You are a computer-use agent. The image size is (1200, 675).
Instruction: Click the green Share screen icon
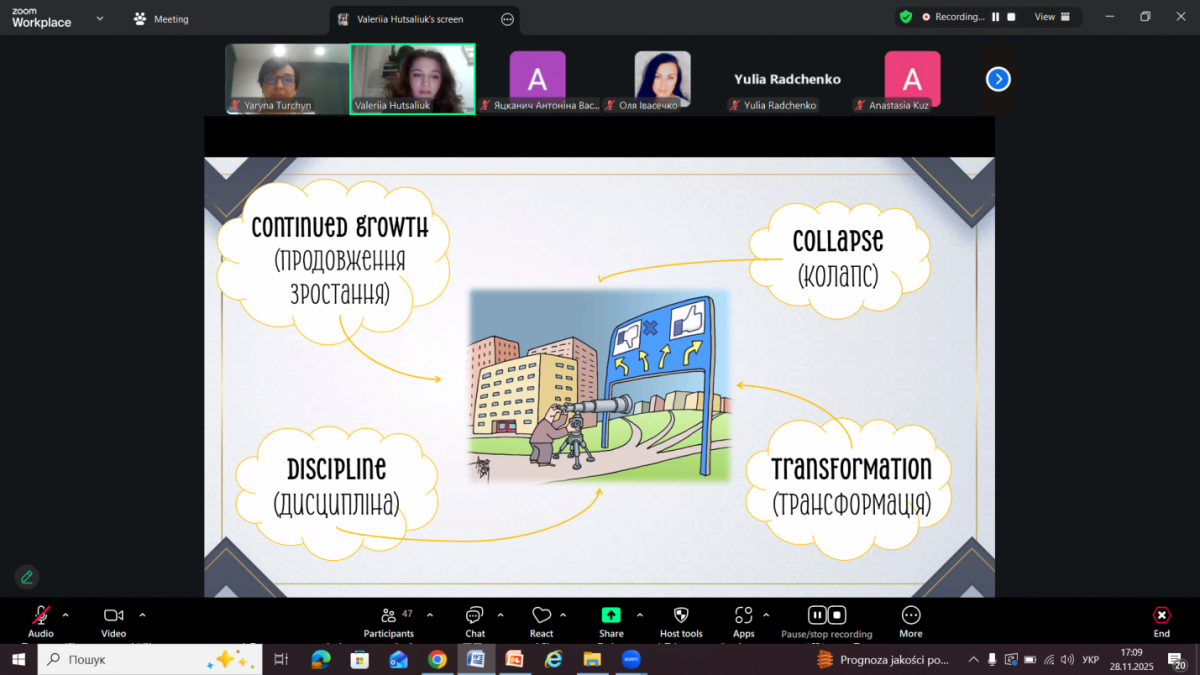[611, 616]
